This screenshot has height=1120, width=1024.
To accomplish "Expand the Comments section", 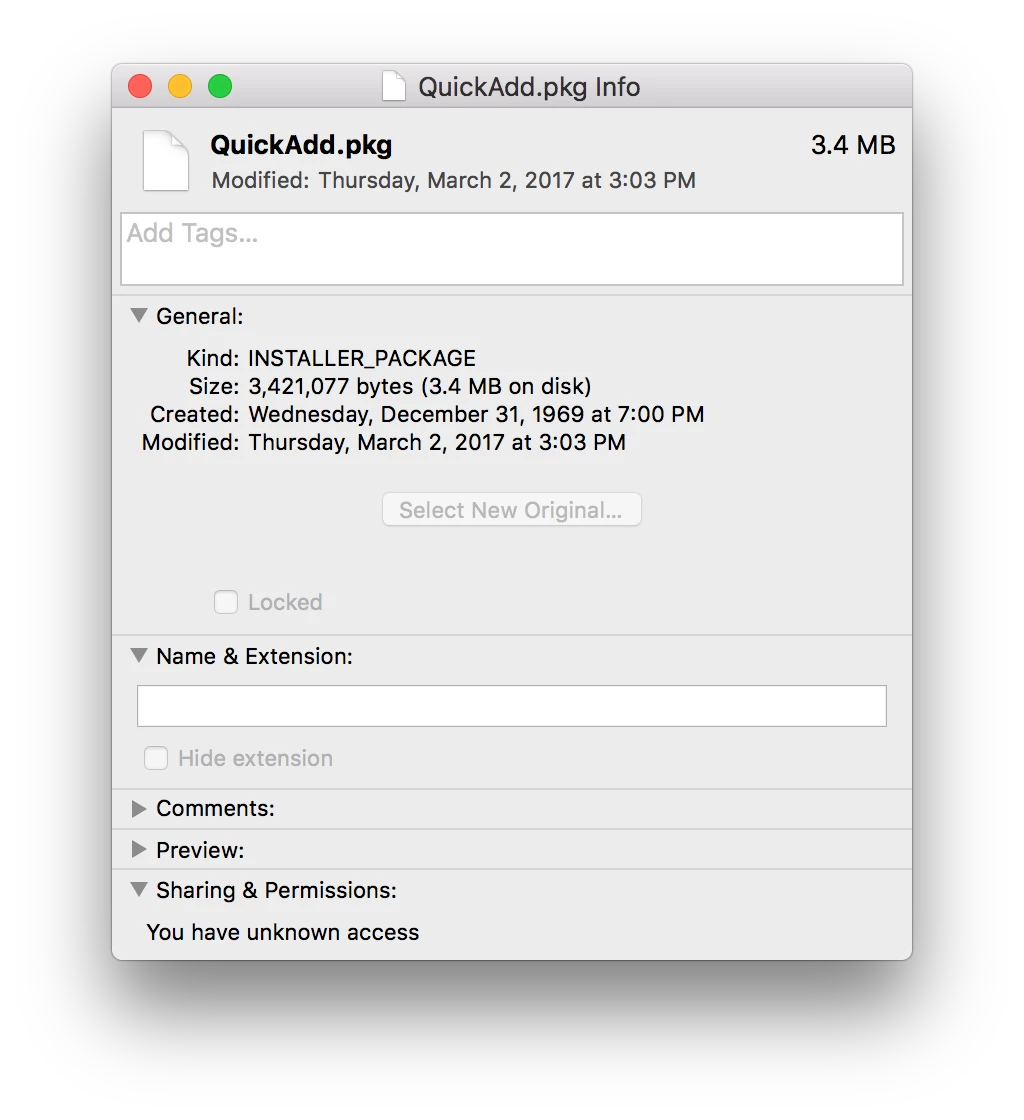I will [139, 809].
